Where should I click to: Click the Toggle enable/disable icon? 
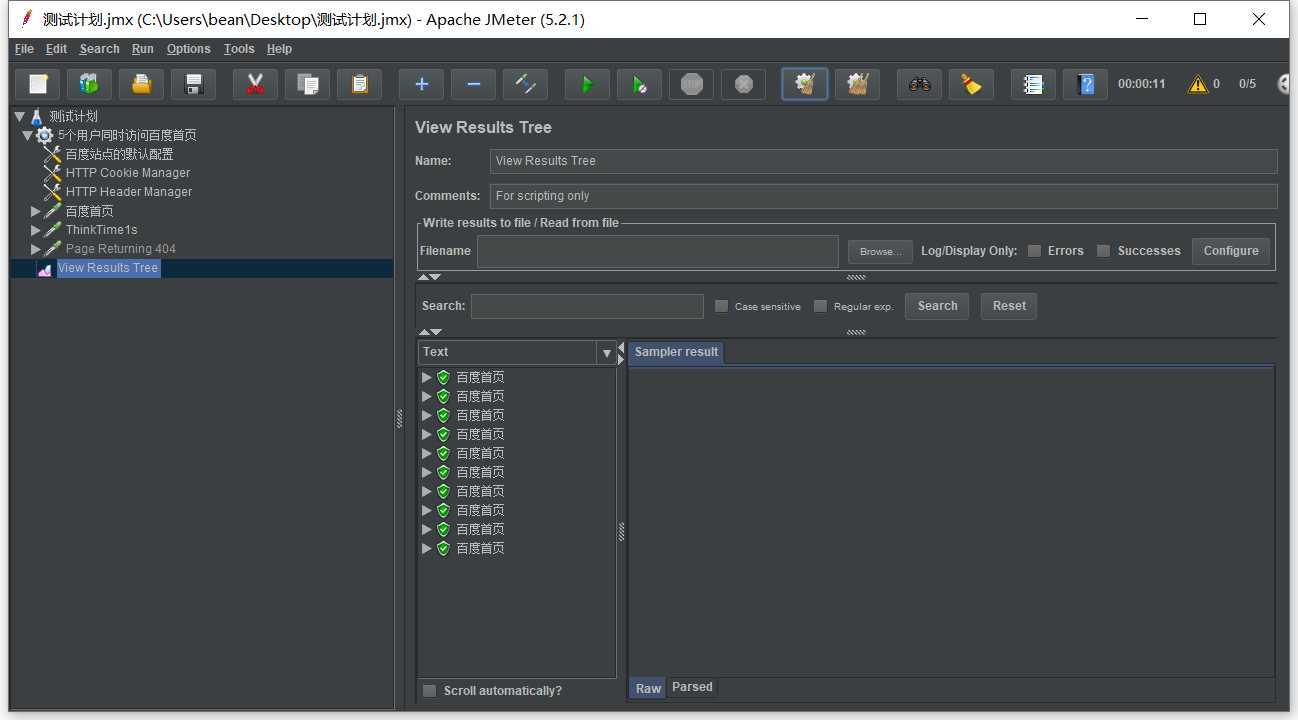[525, 84]
